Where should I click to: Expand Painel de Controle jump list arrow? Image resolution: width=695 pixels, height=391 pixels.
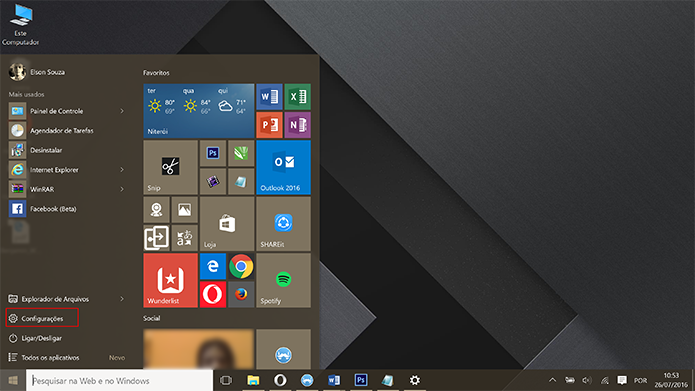pos(122,111)
